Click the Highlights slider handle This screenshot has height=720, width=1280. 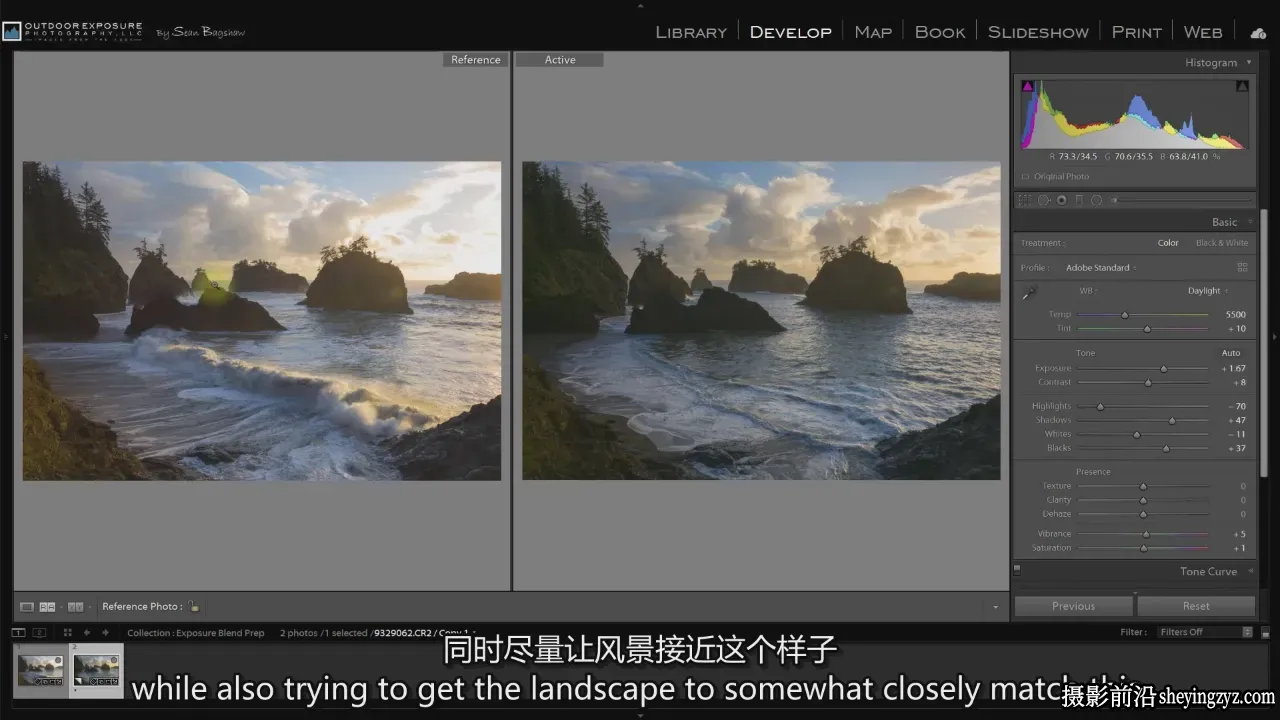pos(1100,407)
